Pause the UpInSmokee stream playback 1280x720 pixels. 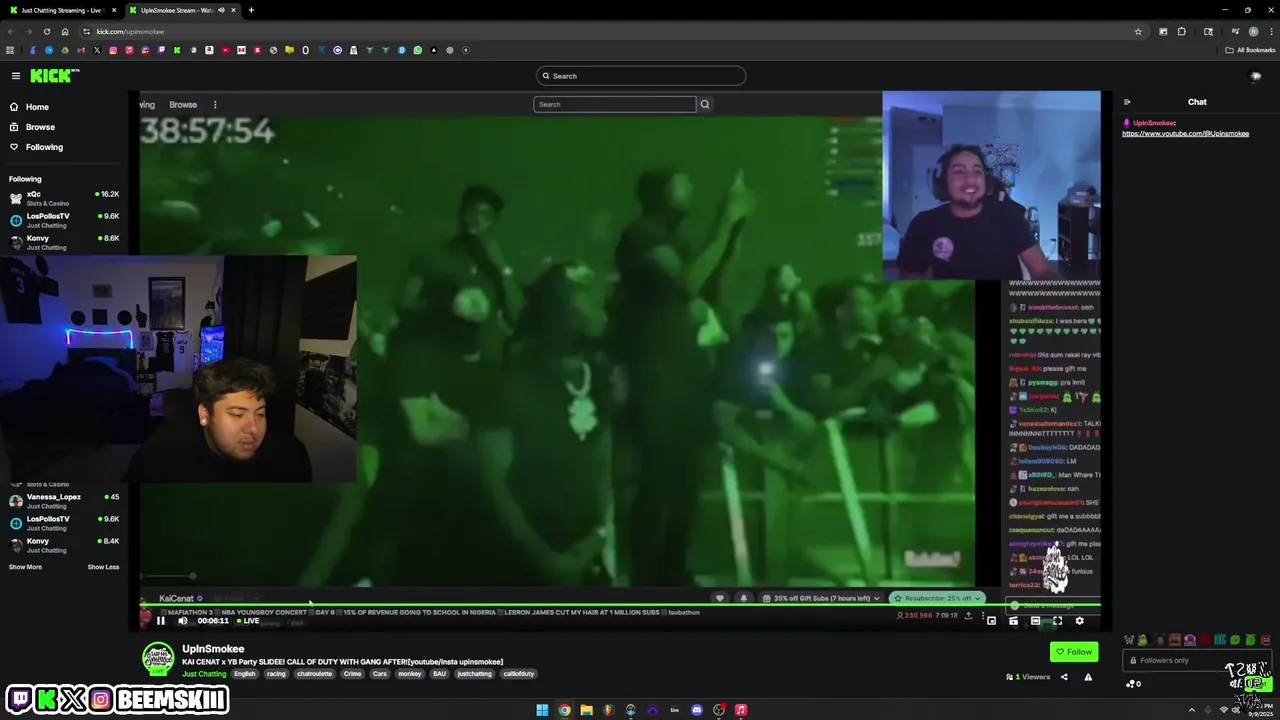(160, 621)
